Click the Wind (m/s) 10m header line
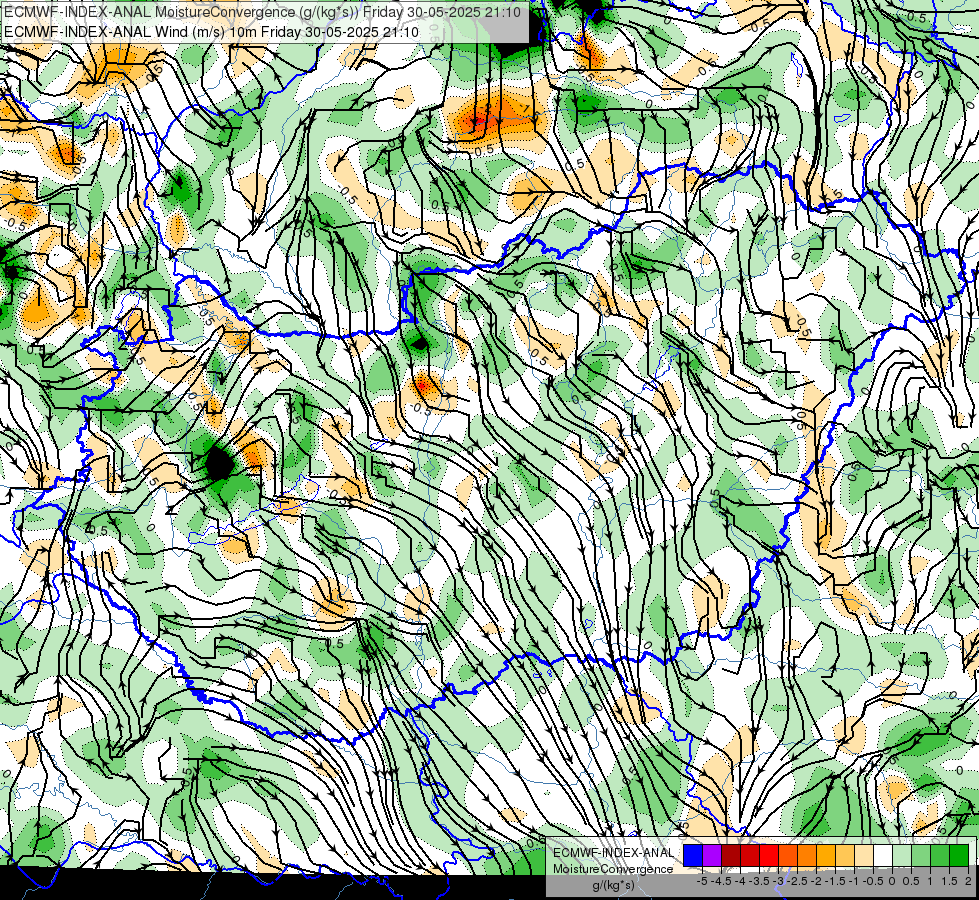This screenshot has height=900, width=979. click(211, 32)
